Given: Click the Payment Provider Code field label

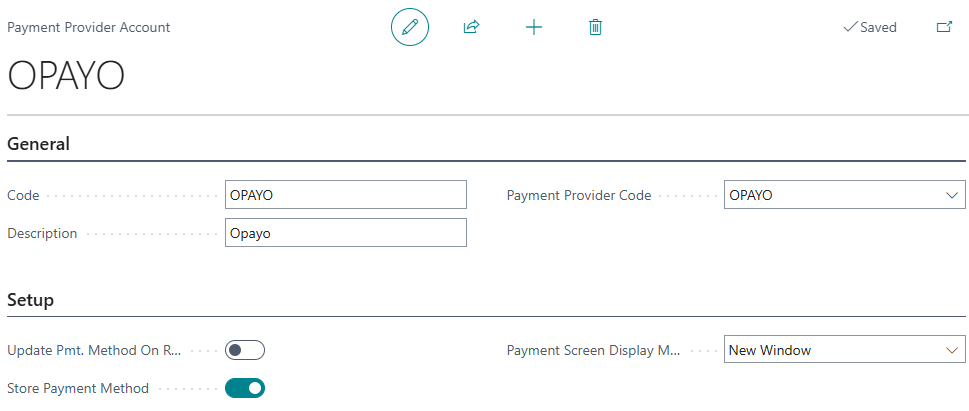Looking at the screenshot, I should click(x=579, y=195).
